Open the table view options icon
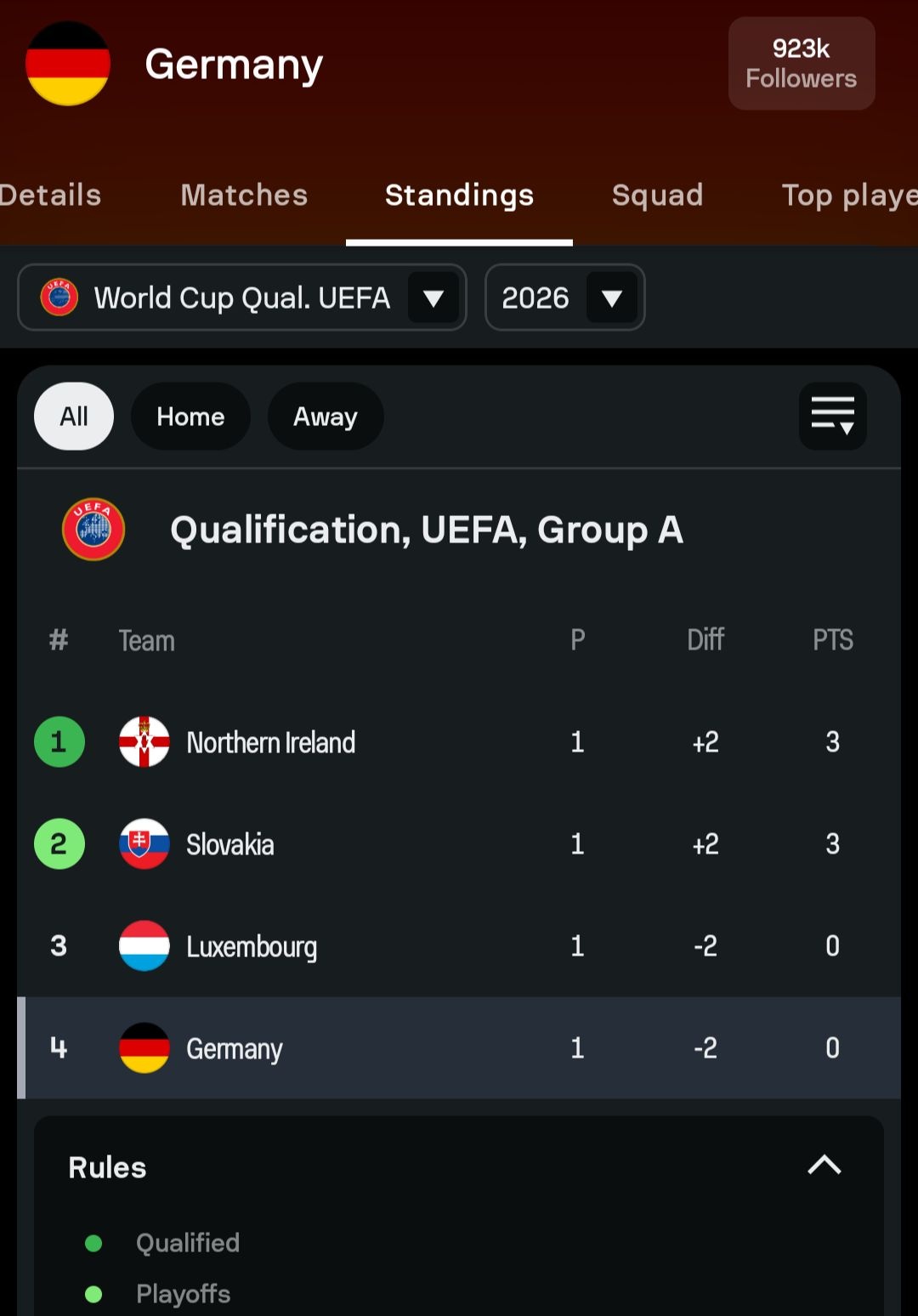 [x=832, y=416]
